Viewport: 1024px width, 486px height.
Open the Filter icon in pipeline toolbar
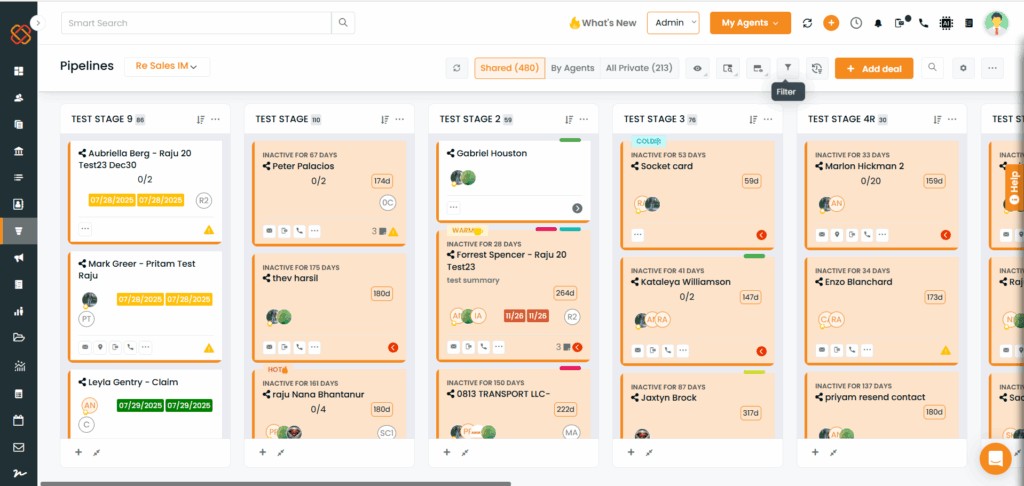click(x=788, y=68)
